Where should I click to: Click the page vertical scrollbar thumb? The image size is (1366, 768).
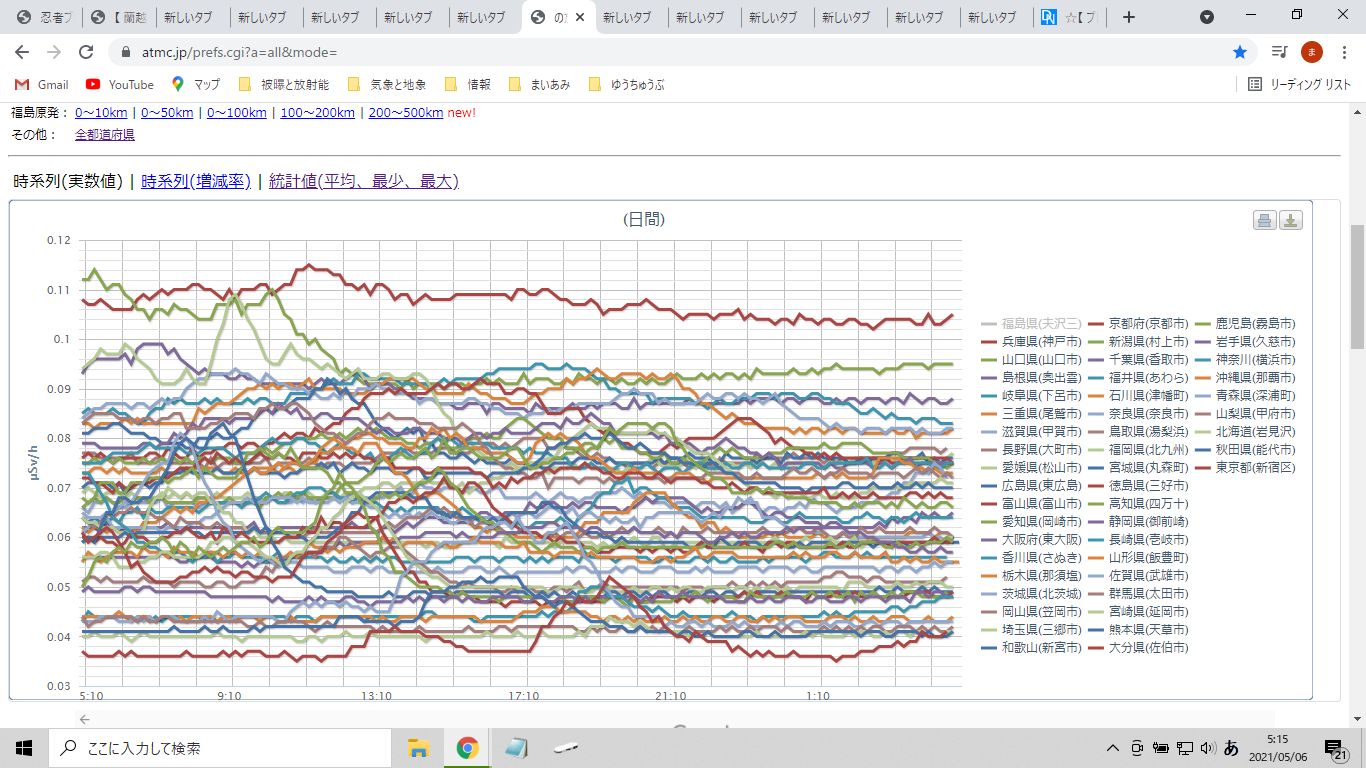tap(1357, 287)
